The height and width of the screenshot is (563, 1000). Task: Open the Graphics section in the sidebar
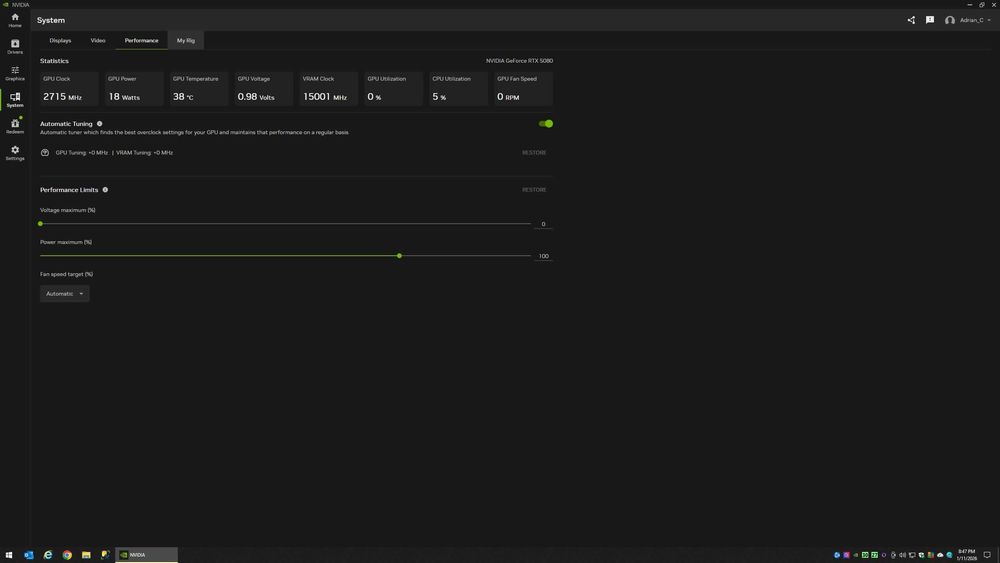[x=15, y=73]
